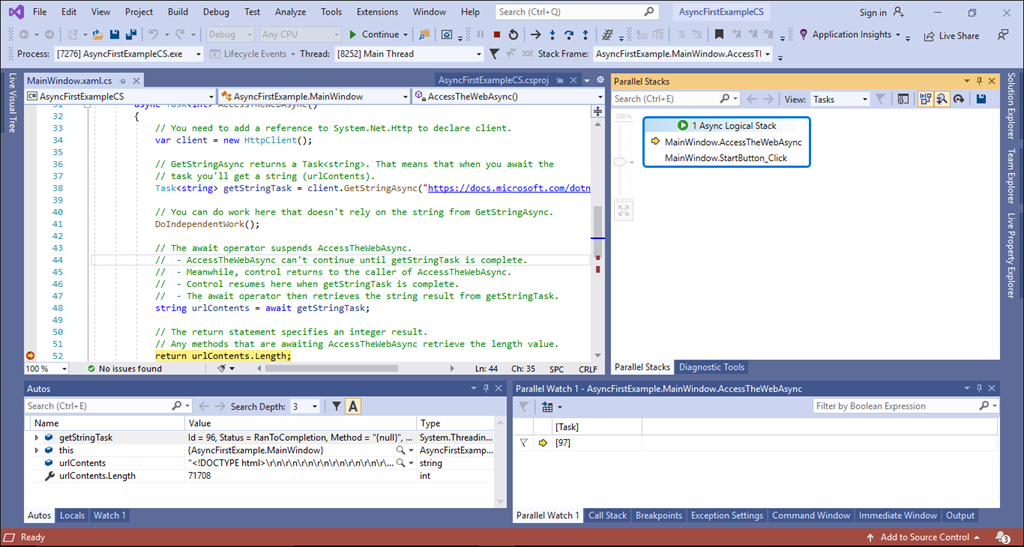The height and width of the screenshot is (547, 1024).
Task: Switch to the Call Stack tab
Action: click(x=607, y=516)
